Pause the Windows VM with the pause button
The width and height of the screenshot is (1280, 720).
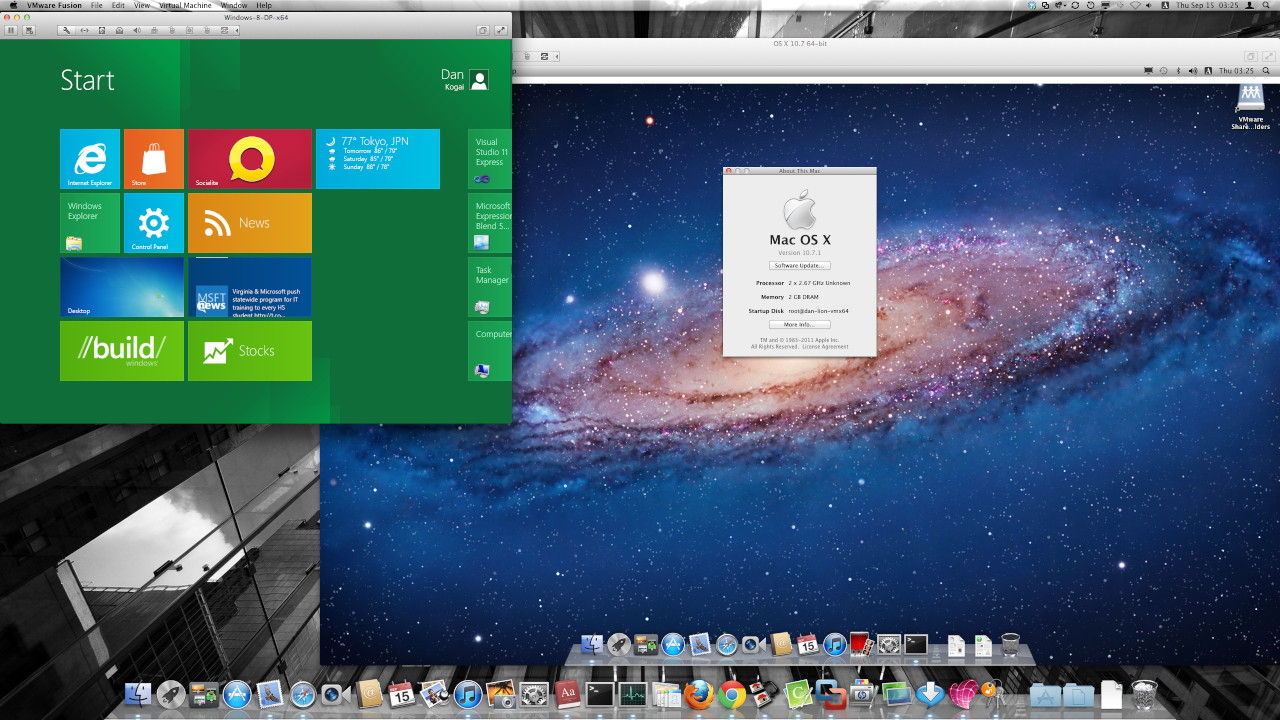coord(11,31)
